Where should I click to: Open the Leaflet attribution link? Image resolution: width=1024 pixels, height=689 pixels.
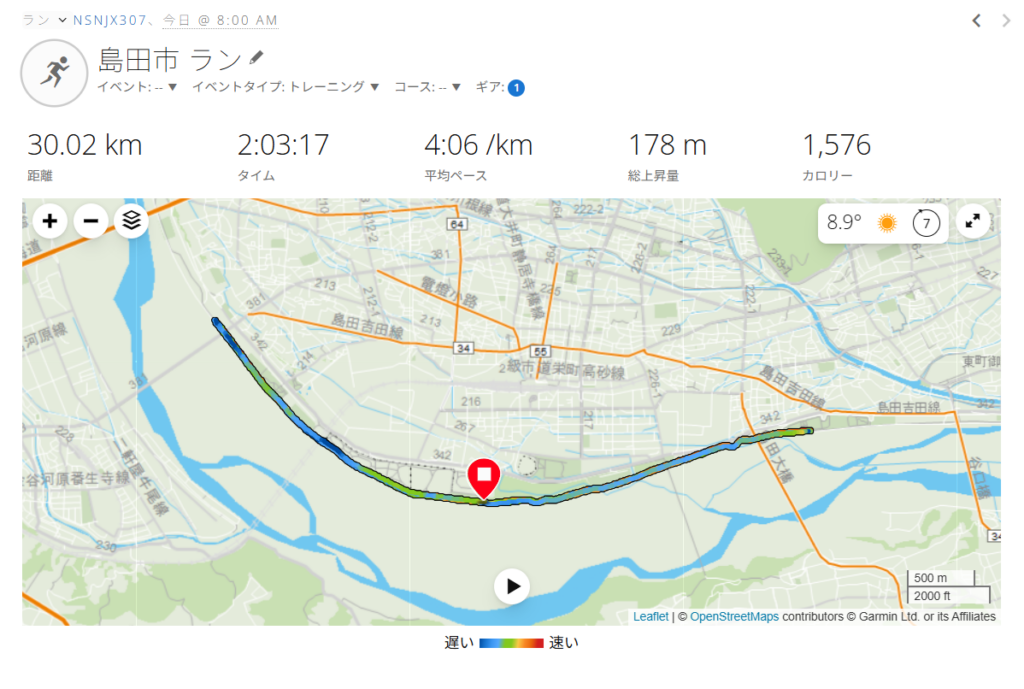coord(650,617)
